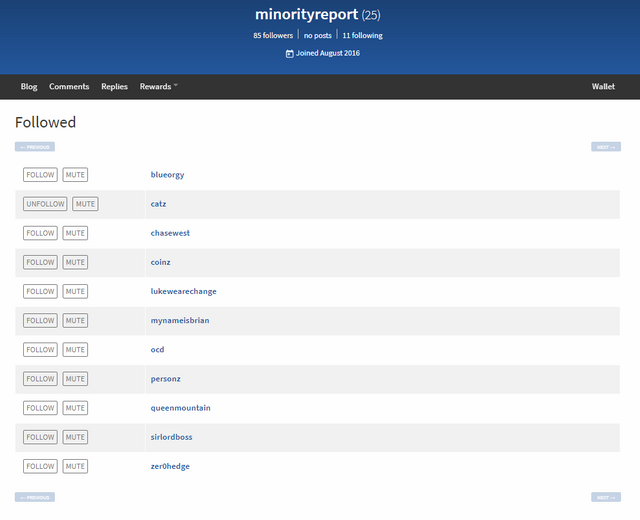The height and width of the screenshot is (520, 640).
Task: Mute user lukewearechange
Action: coord(75,291)
